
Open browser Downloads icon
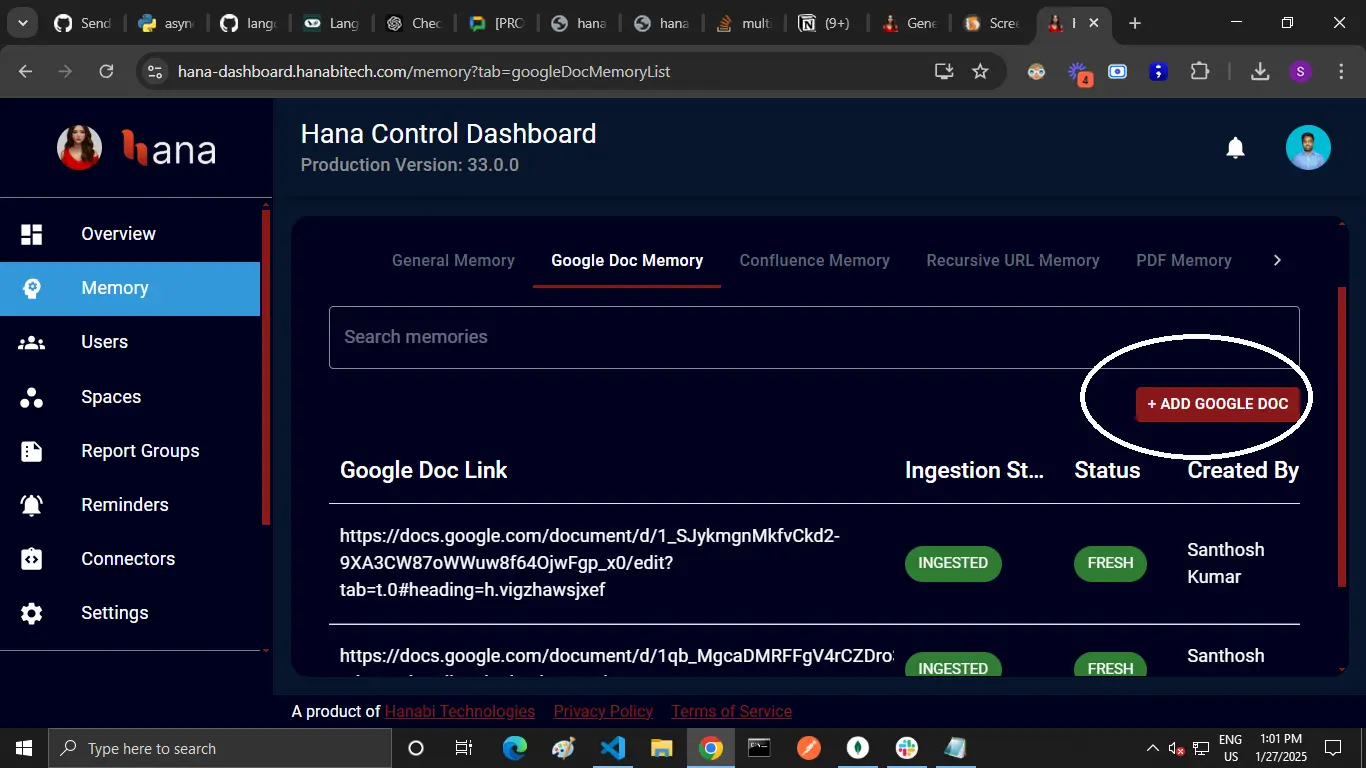click(1260, 71)
